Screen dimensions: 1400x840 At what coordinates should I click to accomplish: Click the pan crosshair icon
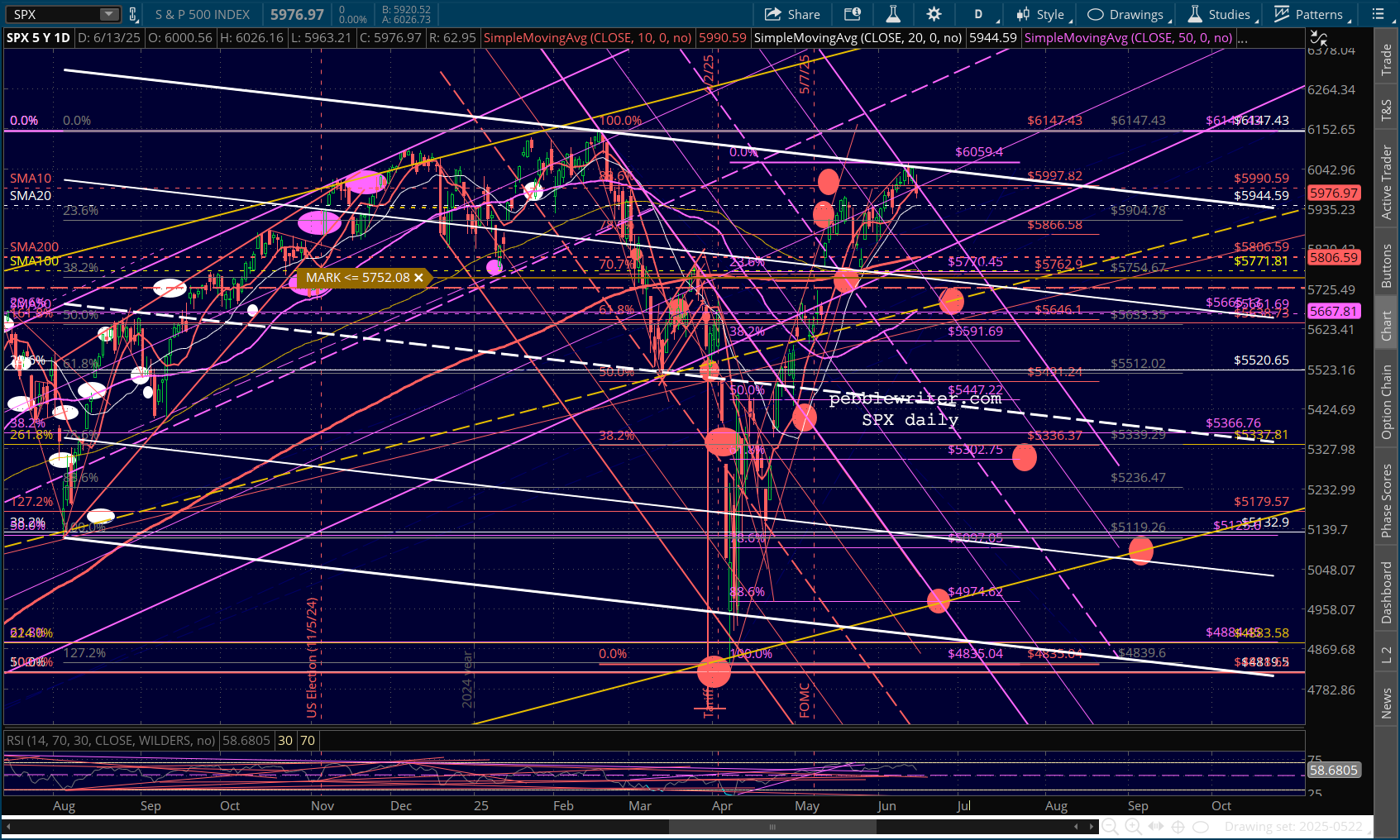pyautogui.click(x=1178, y=827)
